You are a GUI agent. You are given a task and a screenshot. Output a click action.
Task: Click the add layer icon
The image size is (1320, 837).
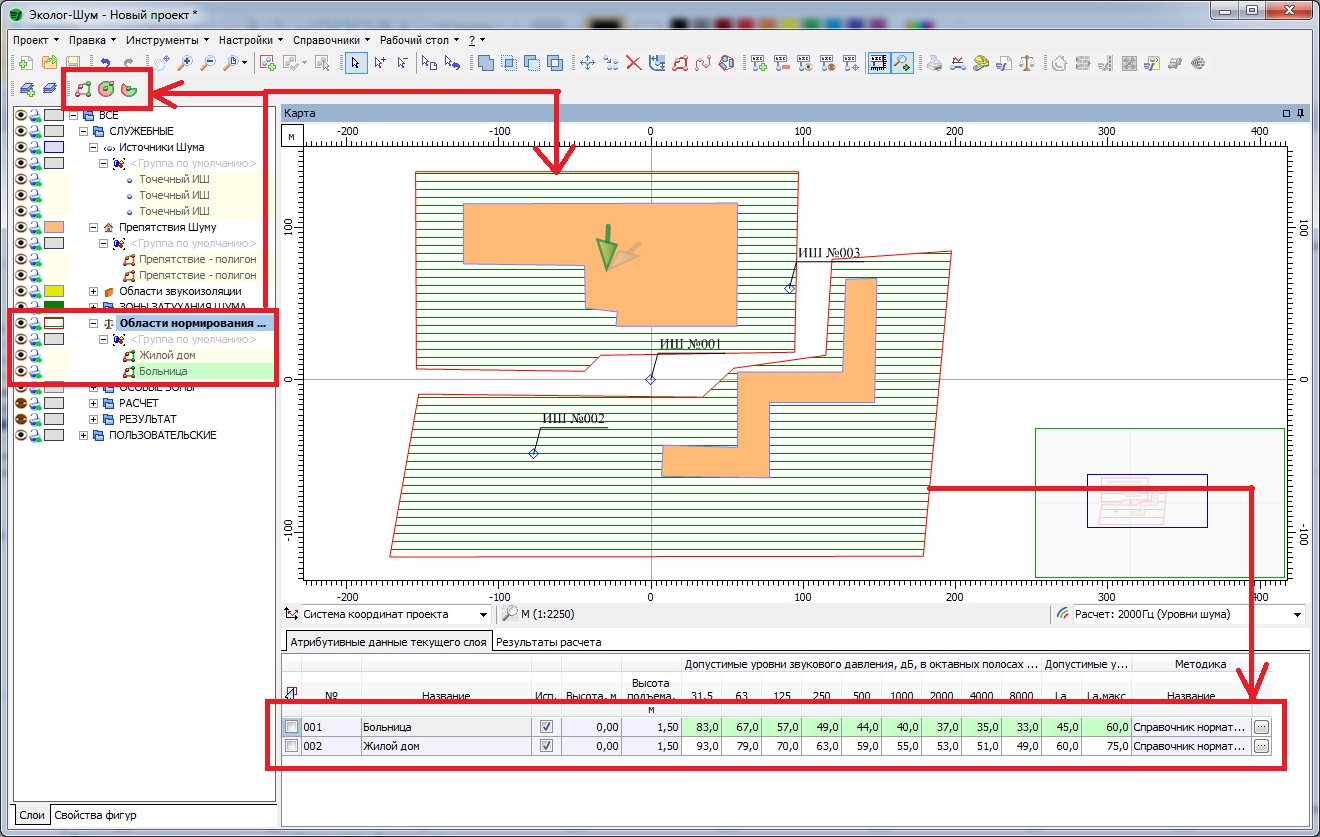tap(27, 89)
